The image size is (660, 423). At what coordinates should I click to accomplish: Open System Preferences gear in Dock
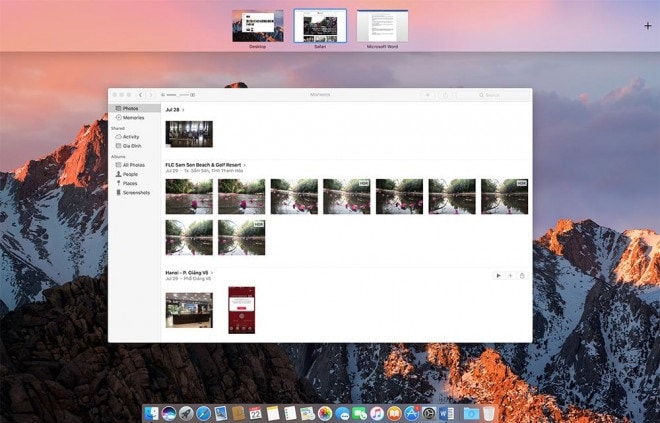click(x=429, y=414)
